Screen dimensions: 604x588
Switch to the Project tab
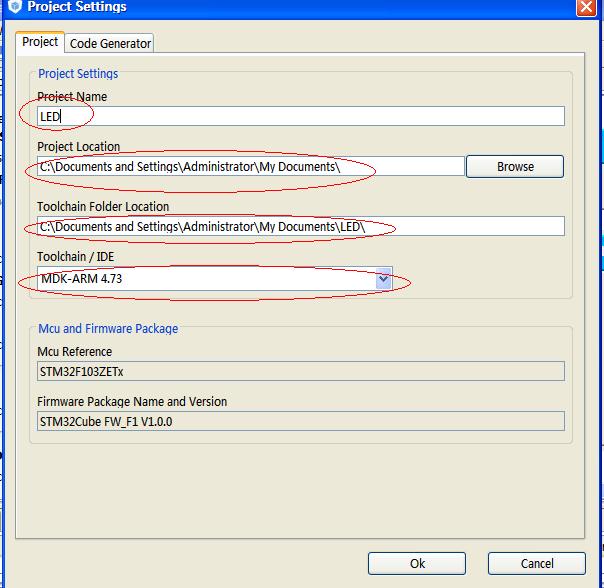point(40,42)
